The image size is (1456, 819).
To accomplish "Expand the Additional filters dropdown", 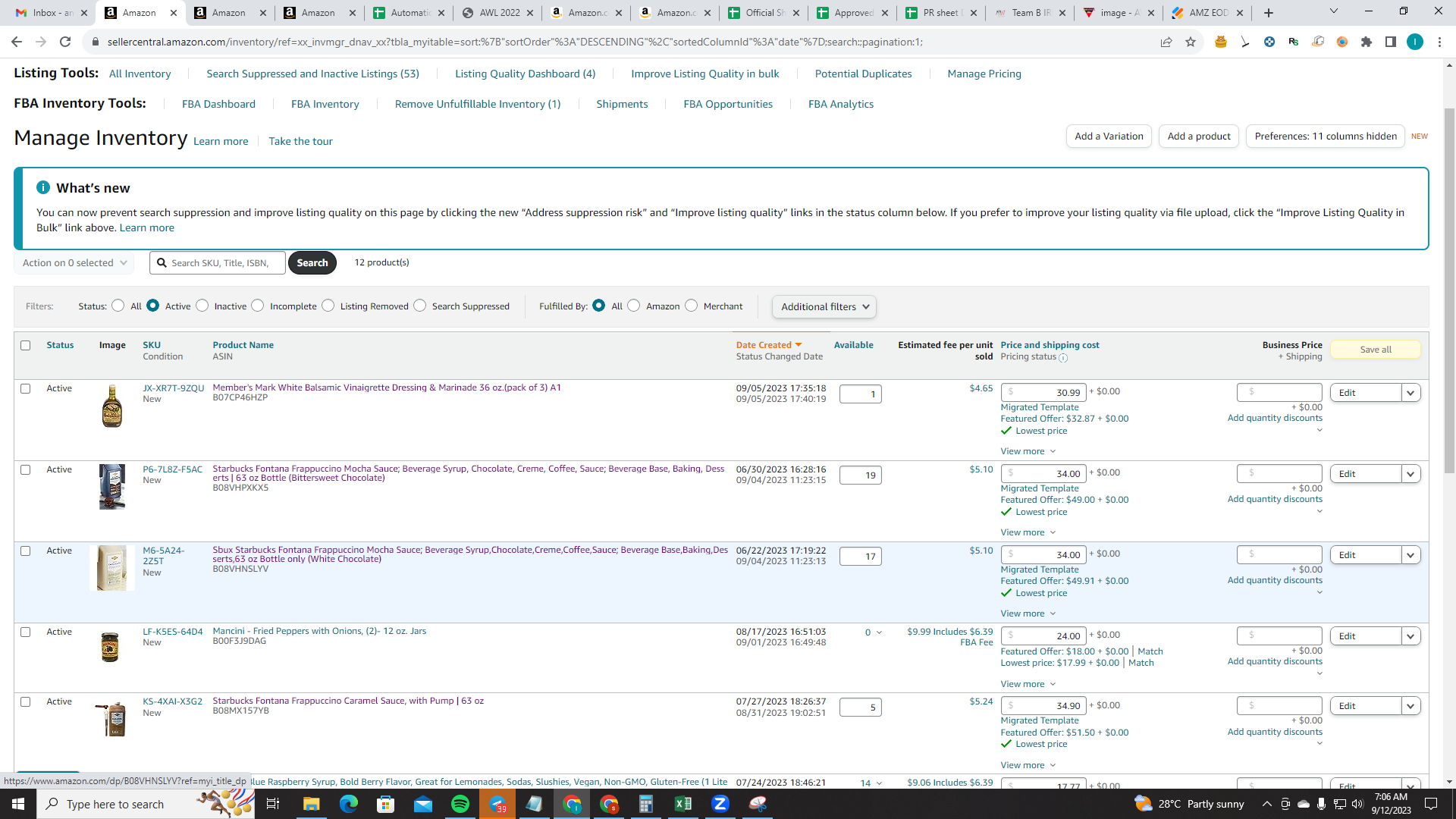I will (824, 306).
